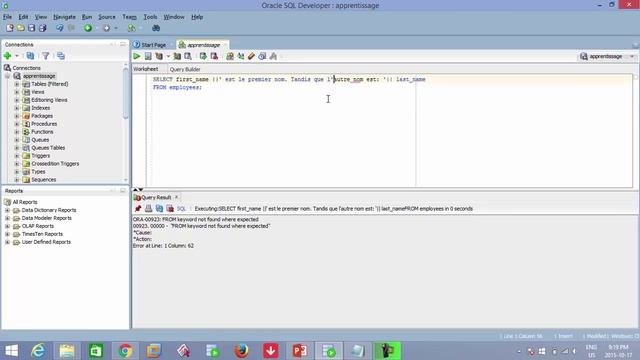Image resolution: width=640 pixels, height=360 pixels.
Task: Click the Explain Plan icon in worksheet toolbar
Action: 159,56
